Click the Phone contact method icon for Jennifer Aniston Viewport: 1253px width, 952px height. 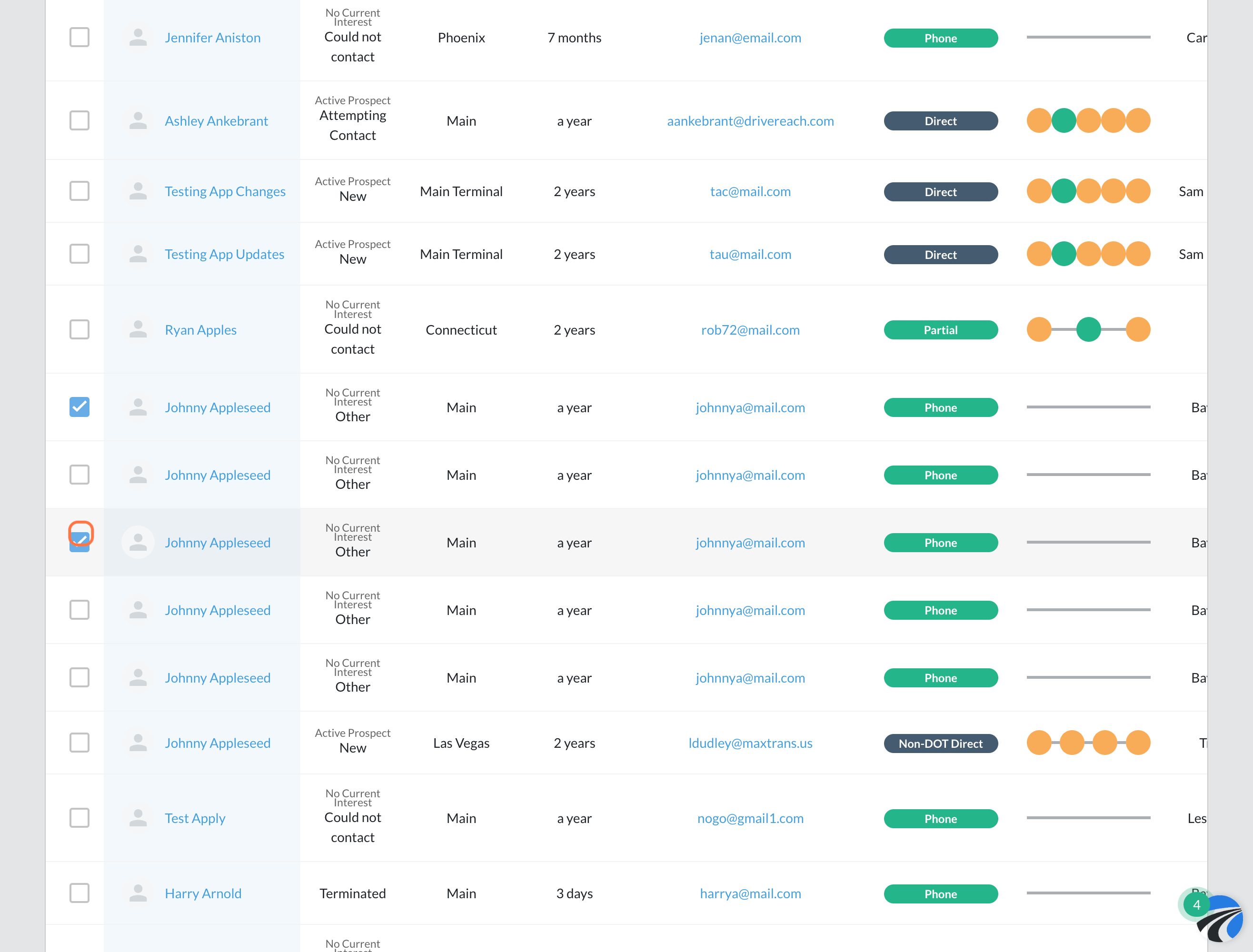click(940, 37)
